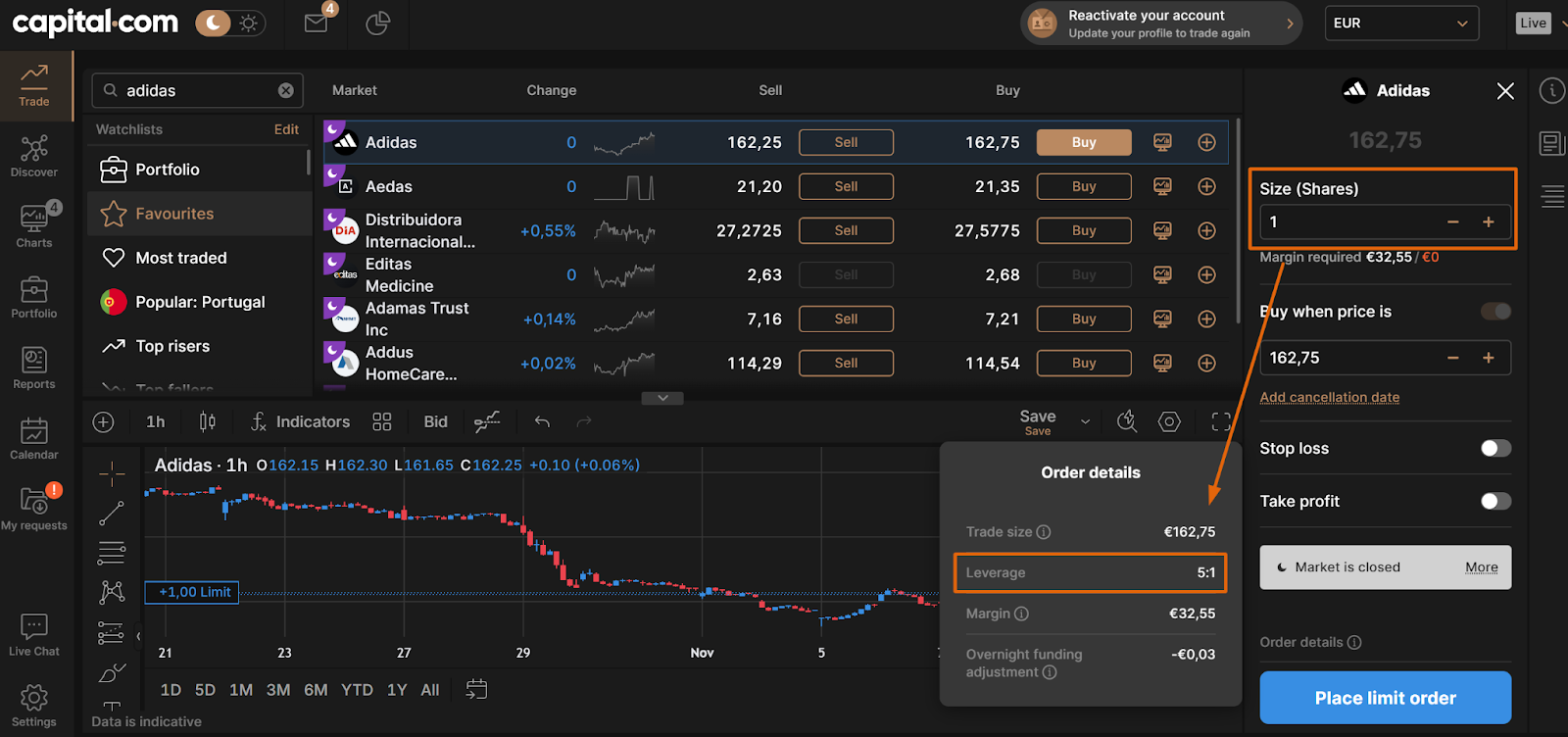
Task: Undo last chart action
Action: point(542,421)
